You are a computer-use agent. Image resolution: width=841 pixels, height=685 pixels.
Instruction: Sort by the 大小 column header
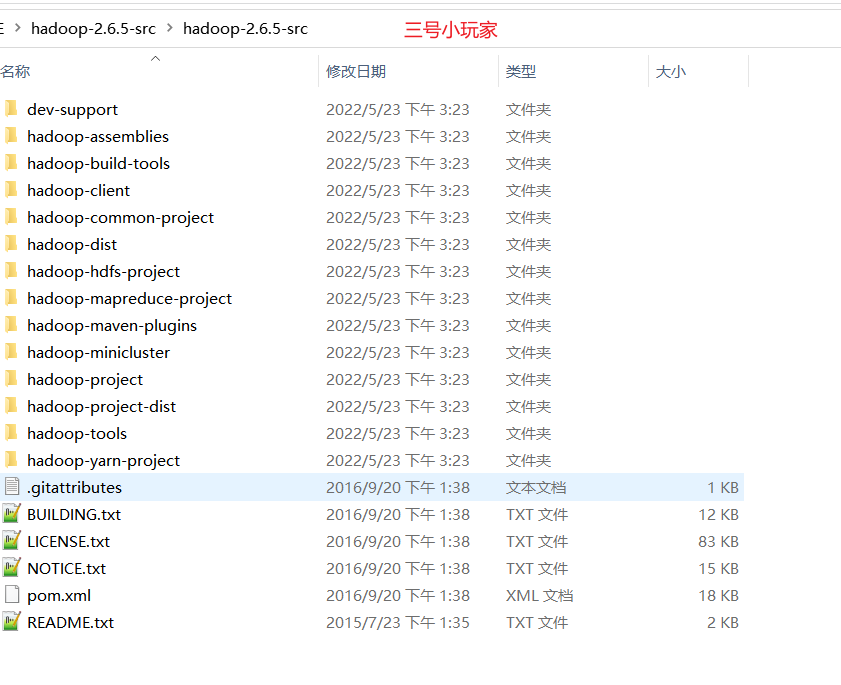click(x=671, y=71)
